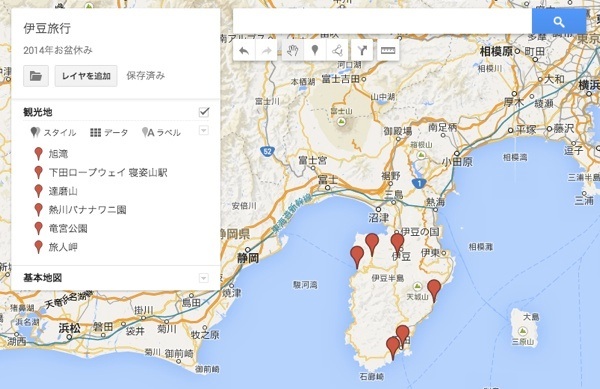The image size is (600, 389).
Task: Select 旭滝 in the place list
Action: tap(58, 154)
